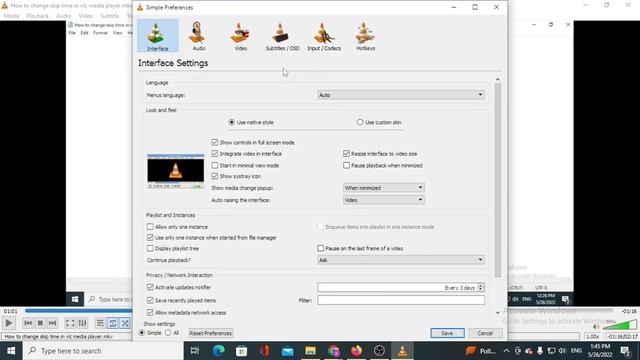Viewport: 640px width, 360px height.
Task: Open the Interface preferences category
Action: 158,36
